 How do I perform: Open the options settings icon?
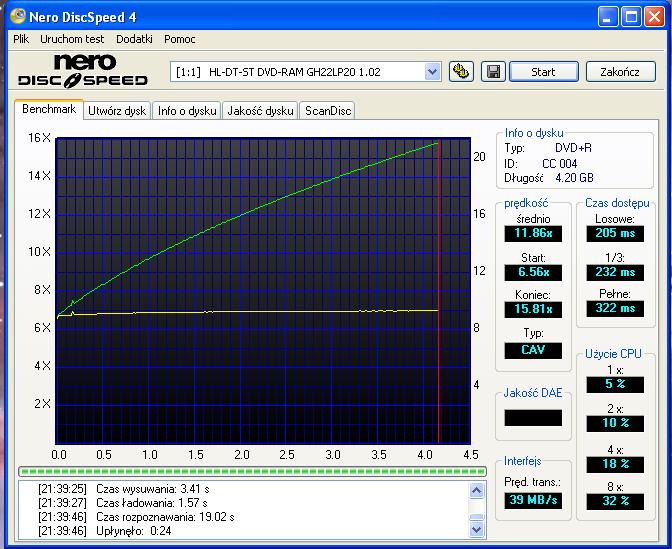point(461,72)
